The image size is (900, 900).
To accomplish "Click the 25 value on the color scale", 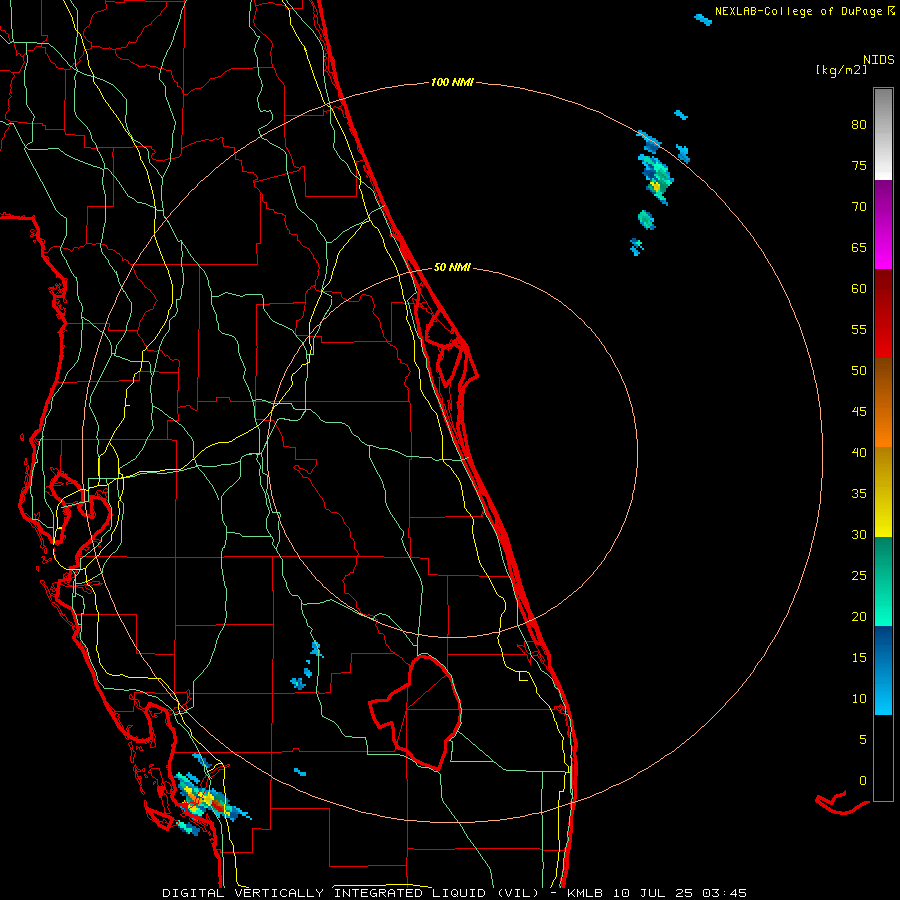I will pyautogui.click(x=859, y=576).
